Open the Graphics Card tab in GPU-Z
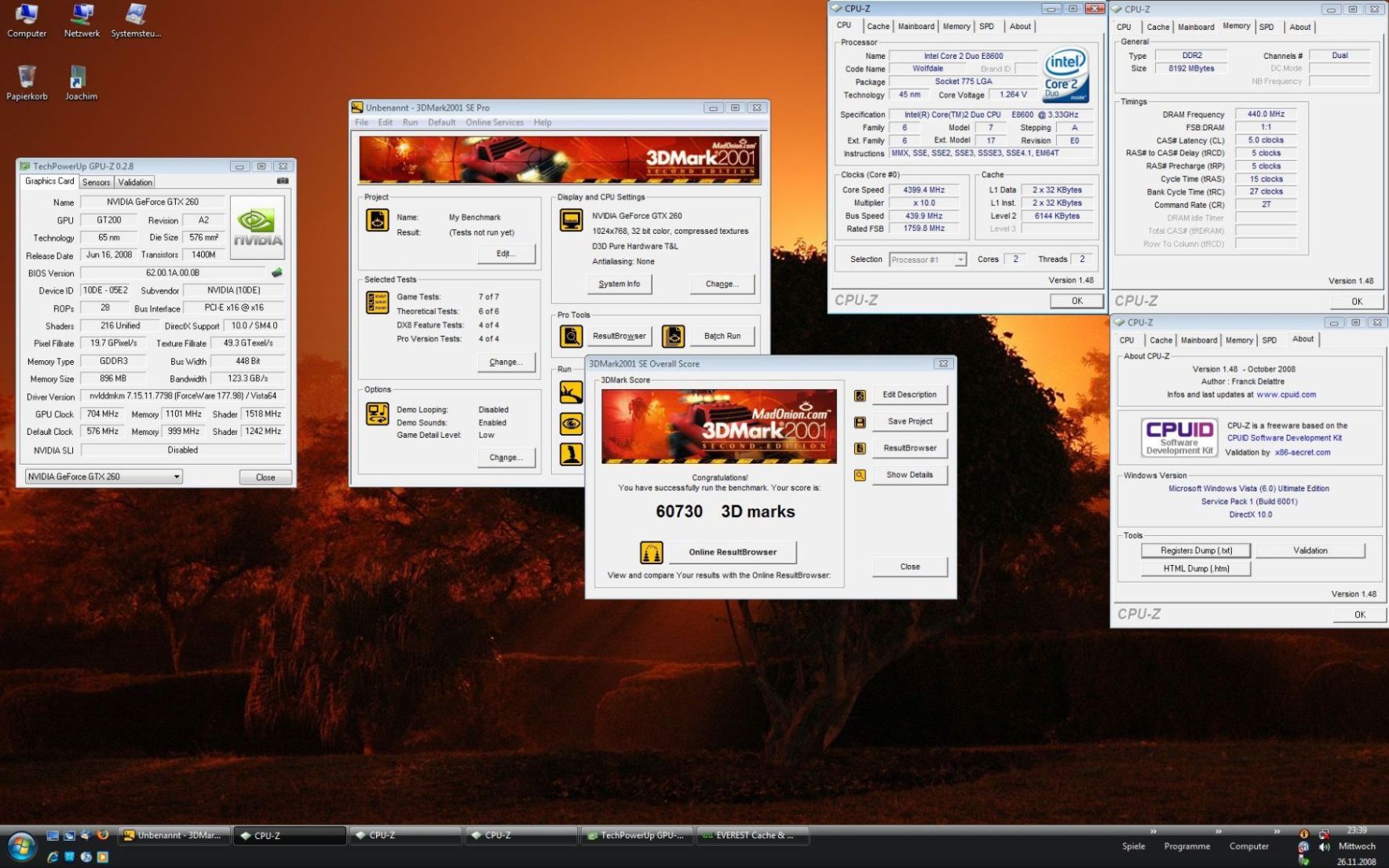Screen dimensions: 1389x868 coord(49,181)
